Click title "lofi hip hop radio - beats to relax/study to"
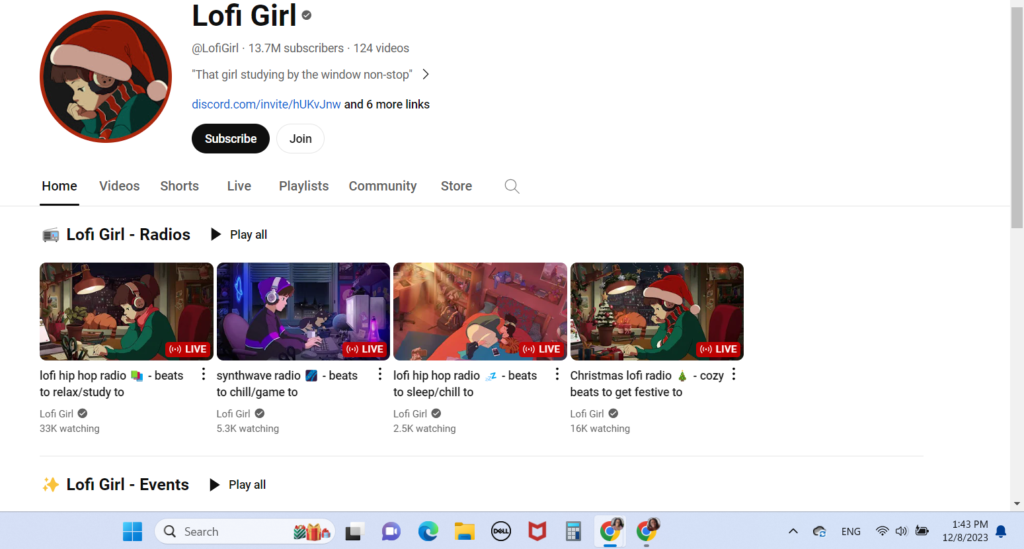The image size is (1024, 549). click(x=112, y=384)
